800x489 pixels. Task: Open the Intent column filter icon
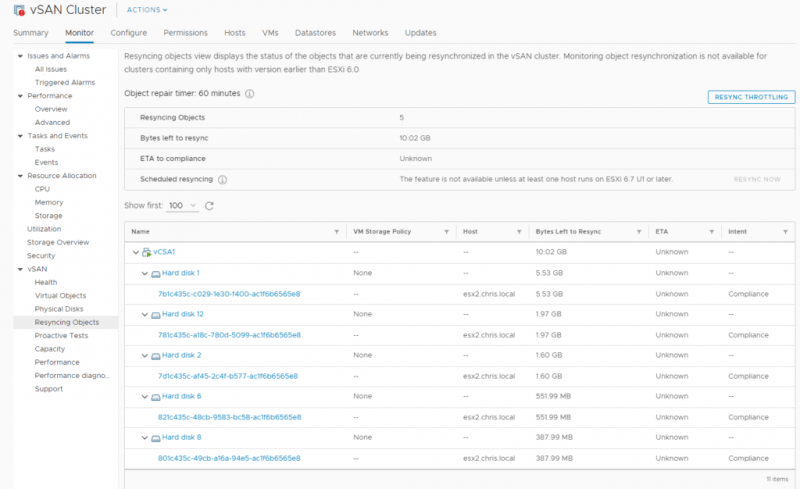(785, 232)
